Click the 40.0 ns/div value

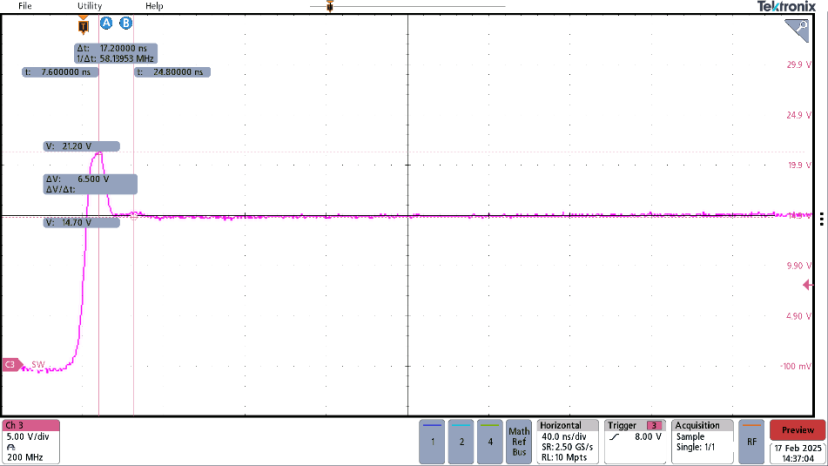[564, 437]
